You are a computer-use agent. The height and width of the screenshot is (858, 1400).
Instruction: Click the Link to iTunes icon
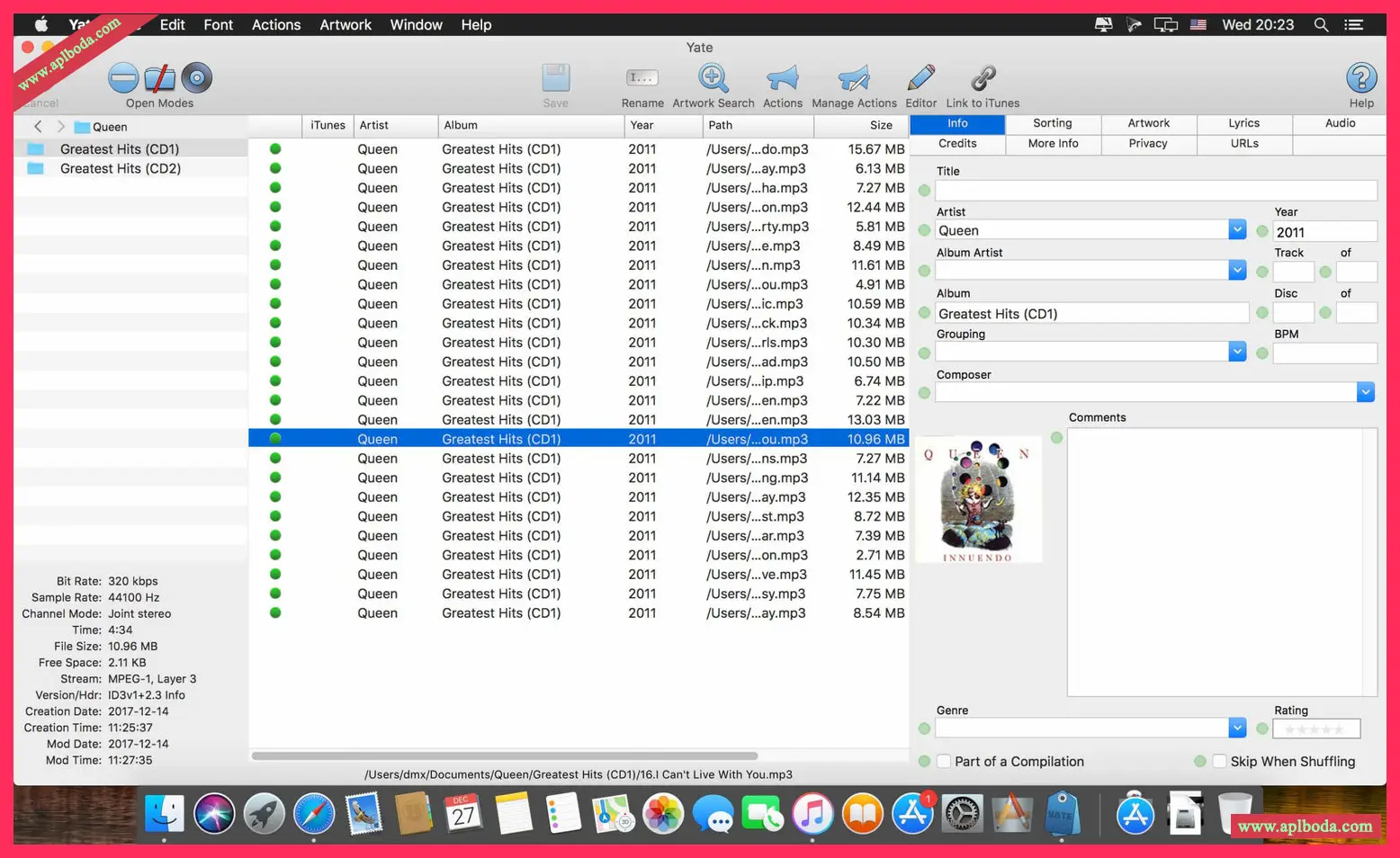click(x=983, y=79)
